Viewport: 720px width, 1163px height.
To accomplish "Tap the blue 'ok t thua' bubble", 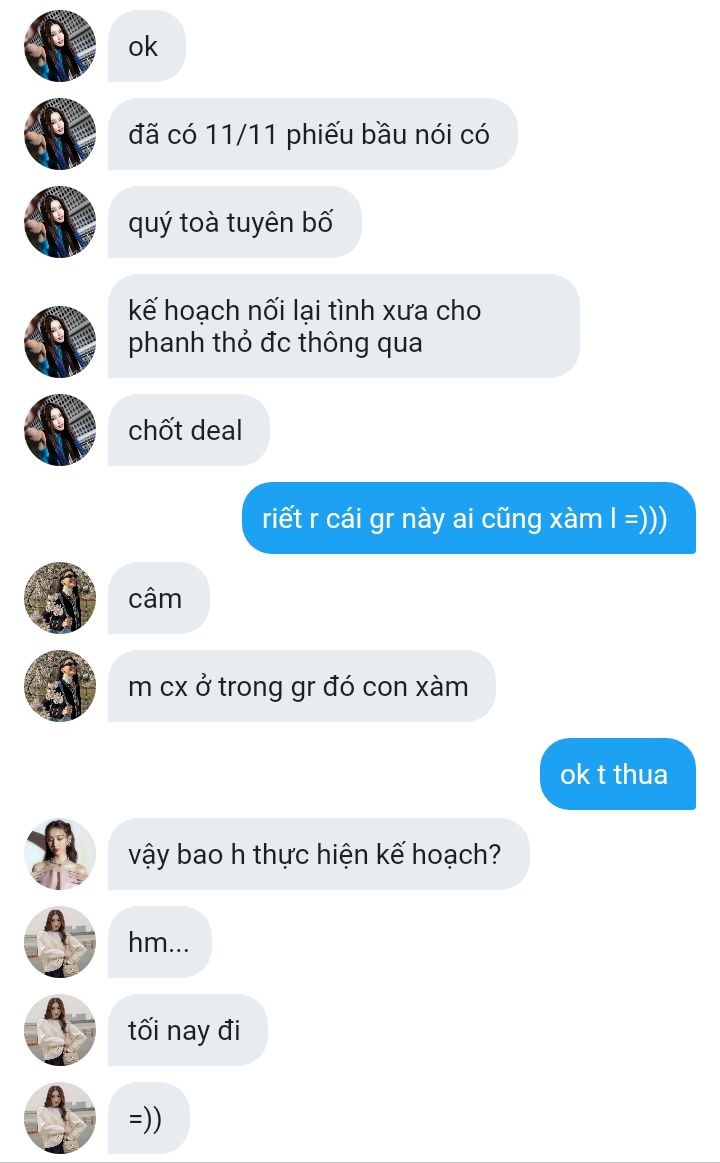I will pos(618,774).
